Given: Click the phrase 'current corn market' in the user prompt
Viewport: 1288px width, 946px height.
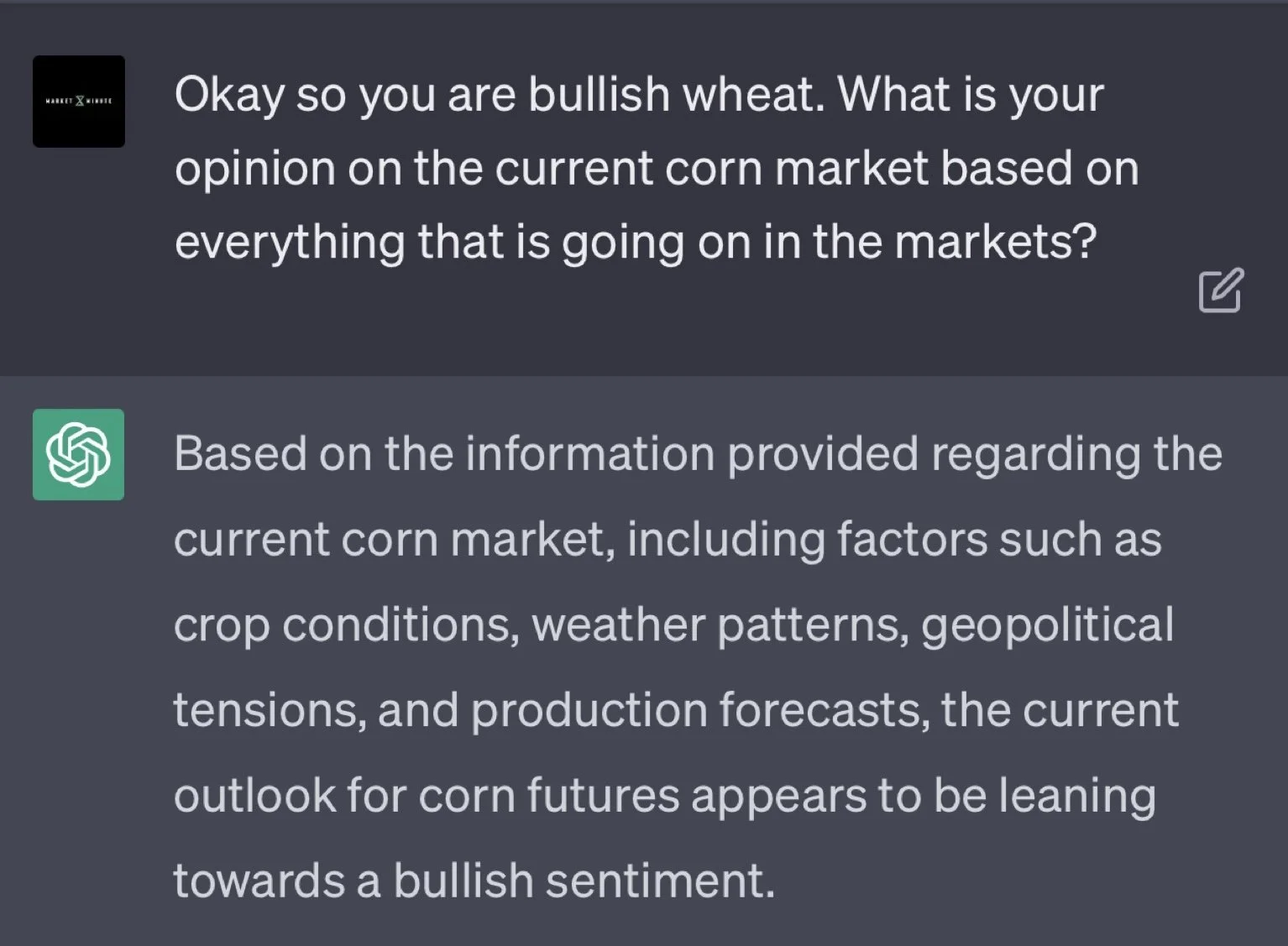Looking at the screenshot, I should click(x=712, y=168).
